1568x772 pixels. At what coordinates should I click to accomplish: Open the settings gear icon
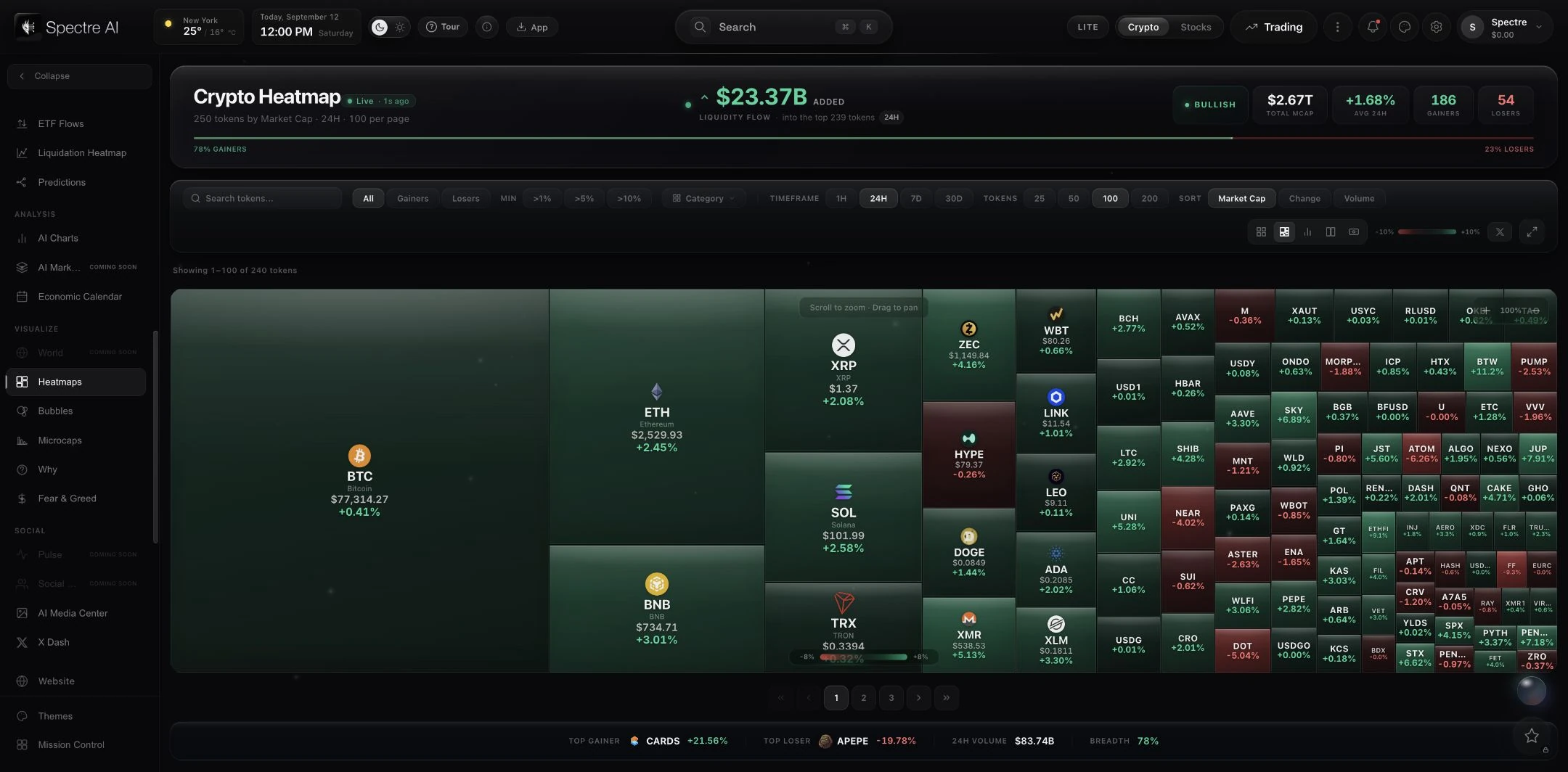[x=1437, y=27]
